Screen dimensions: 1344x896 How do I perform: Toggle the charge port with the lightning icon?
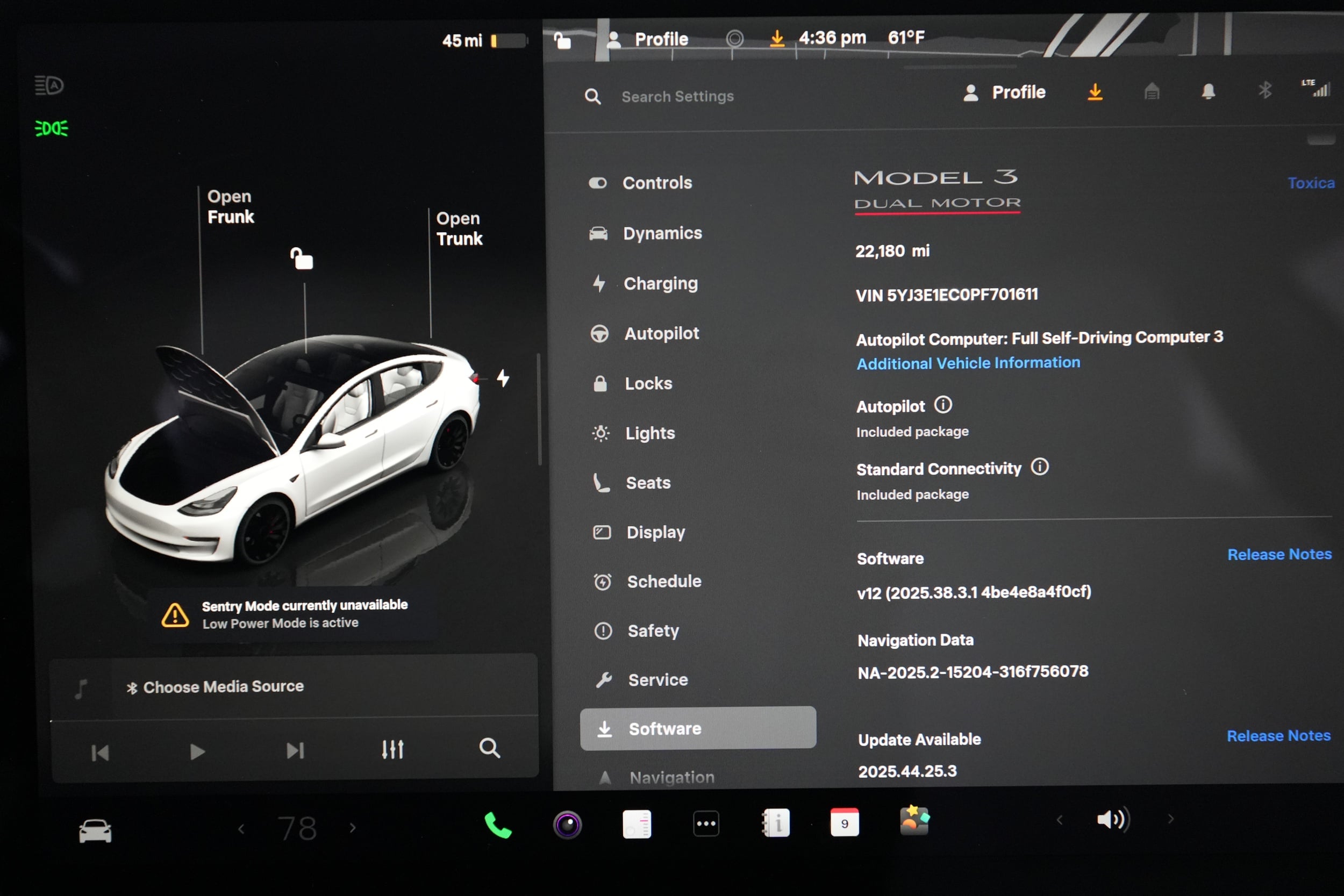tap(503, 379)
